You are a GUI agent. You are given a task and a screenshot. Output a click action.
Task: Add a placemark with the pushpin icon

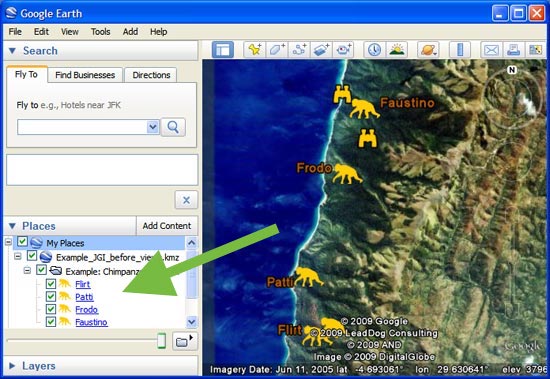(x=255, y=50)
